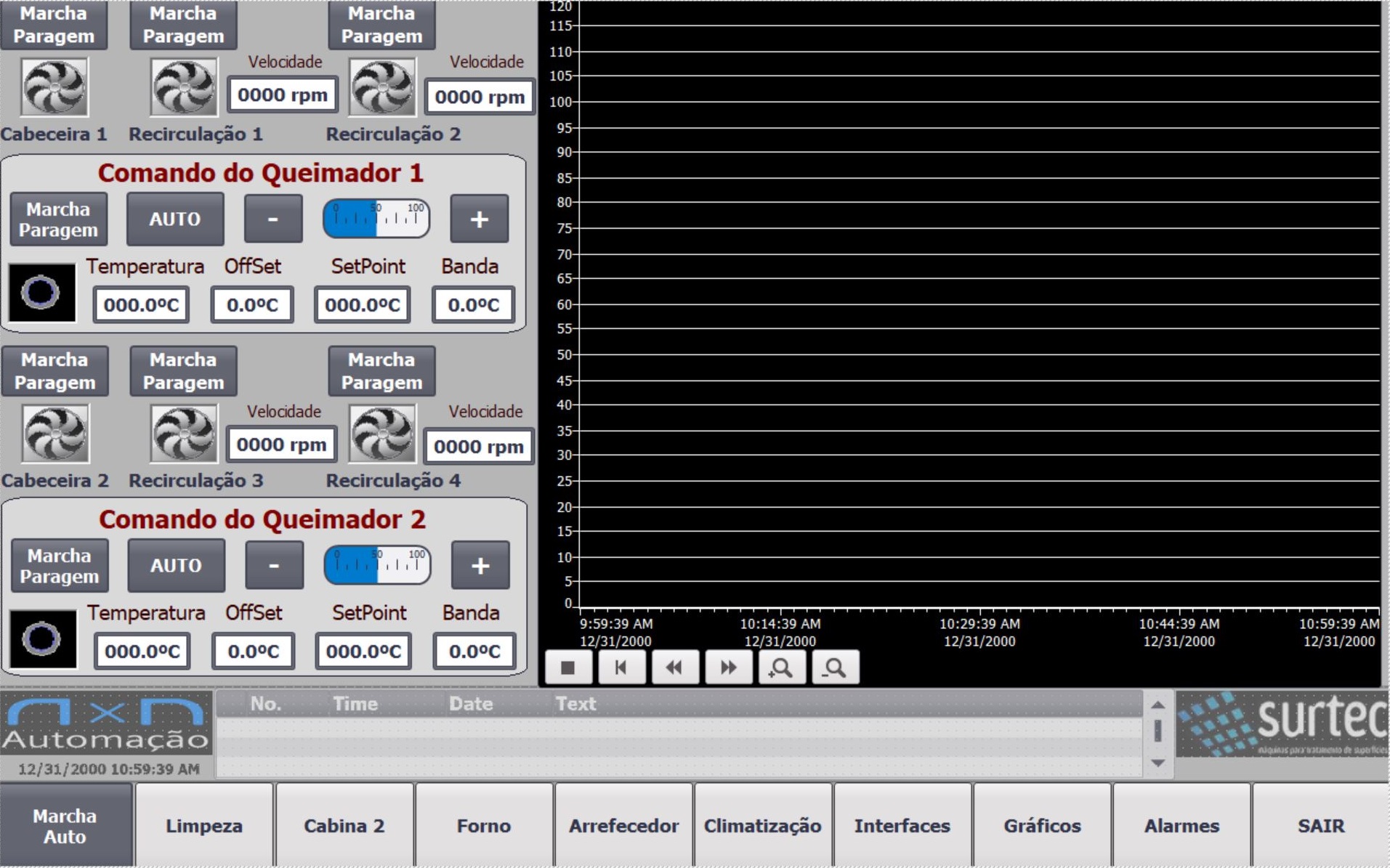Stop the trend chart with stop button

coord(567,667)
